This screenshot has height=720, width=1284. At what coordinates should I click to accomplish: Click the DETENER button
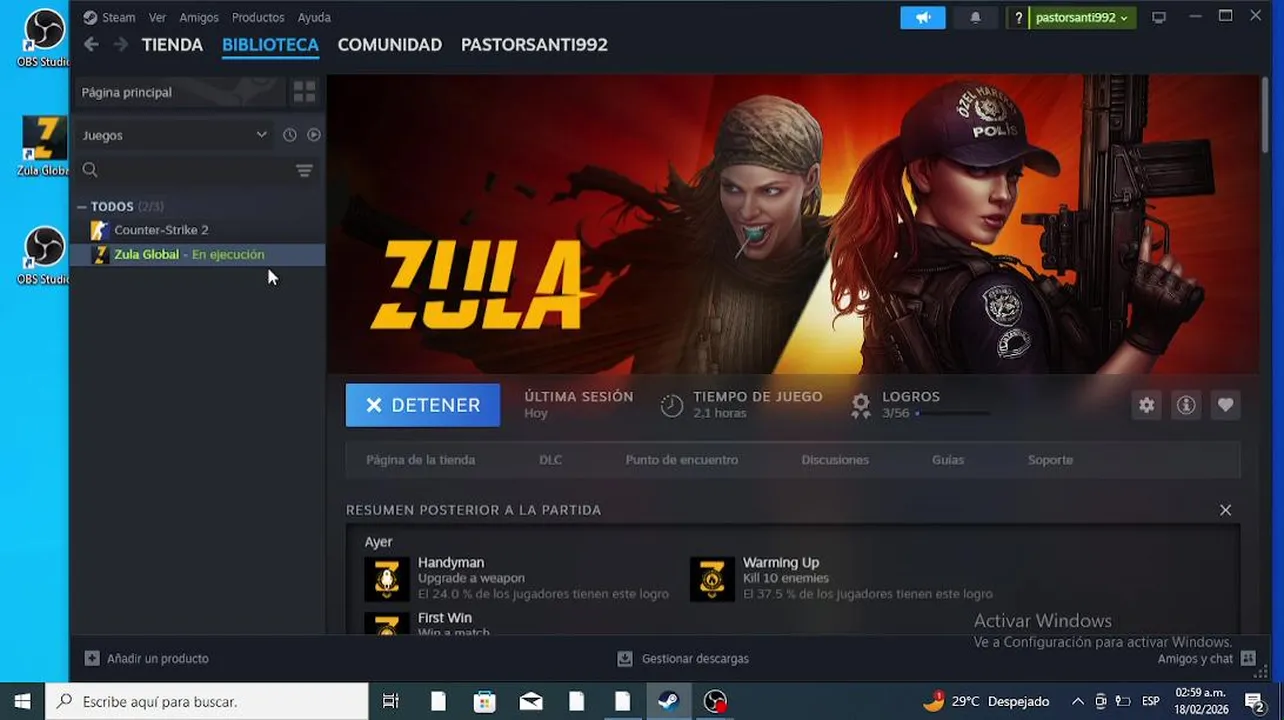[423, 405]
